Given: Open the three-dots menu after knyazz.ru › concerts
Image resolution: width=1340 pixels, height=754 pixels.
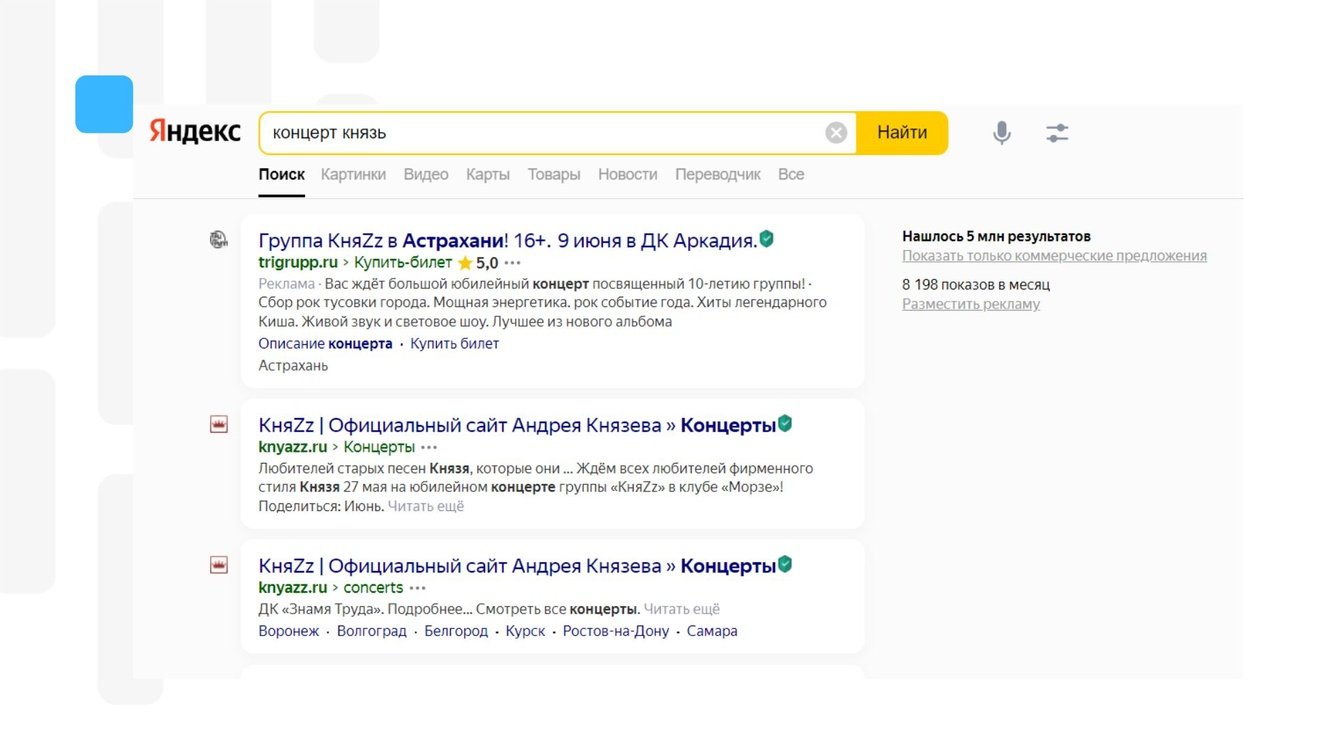Looking at the screenshot, I should (x=418, y=588).
